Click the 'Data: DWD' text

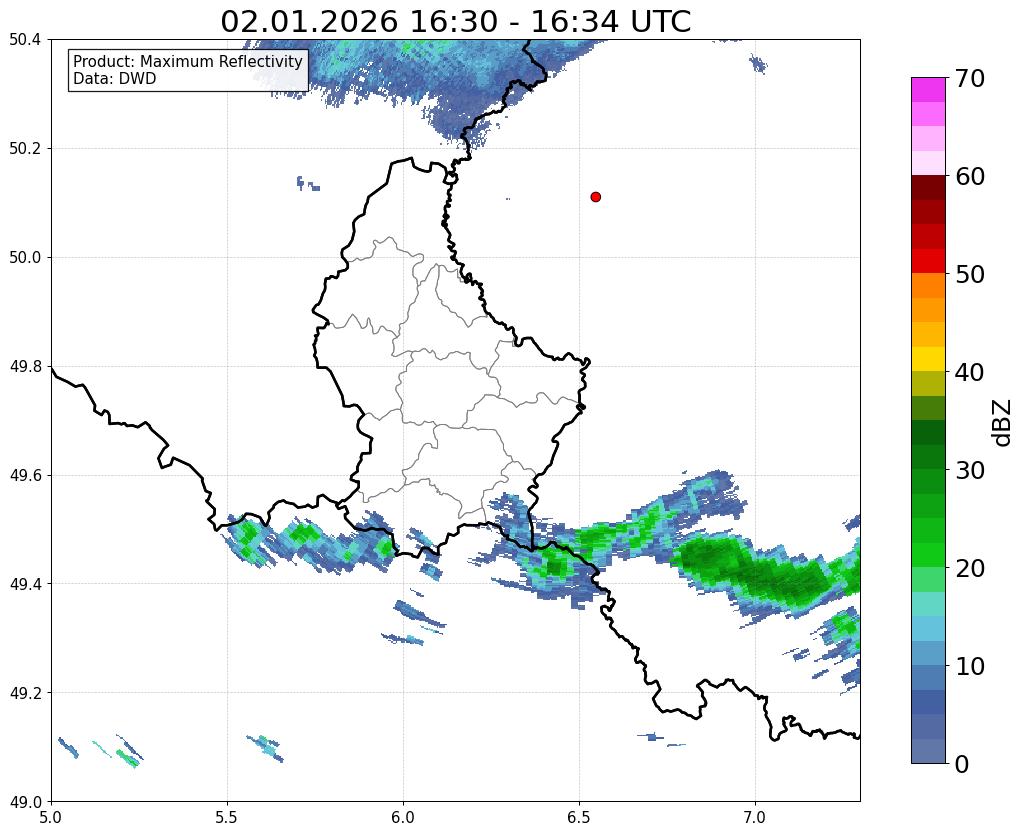pyautogui.click(x=115, y=79)
